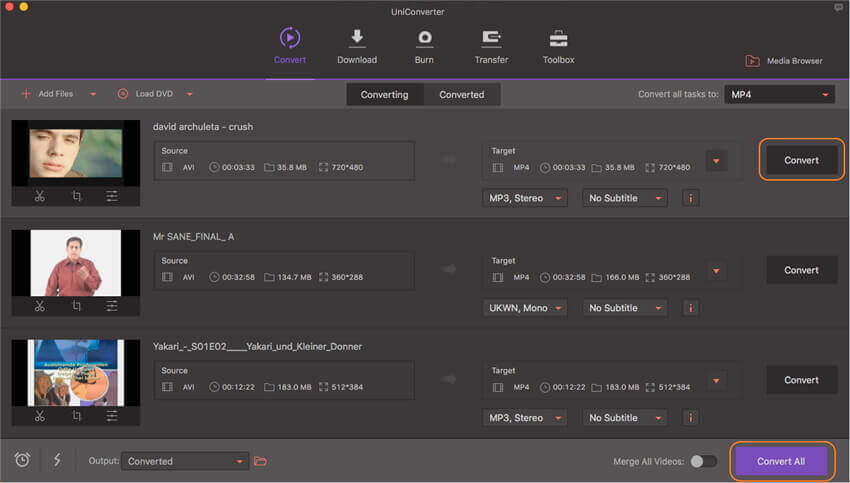Switch to the Converting tab

coord(384,94)
